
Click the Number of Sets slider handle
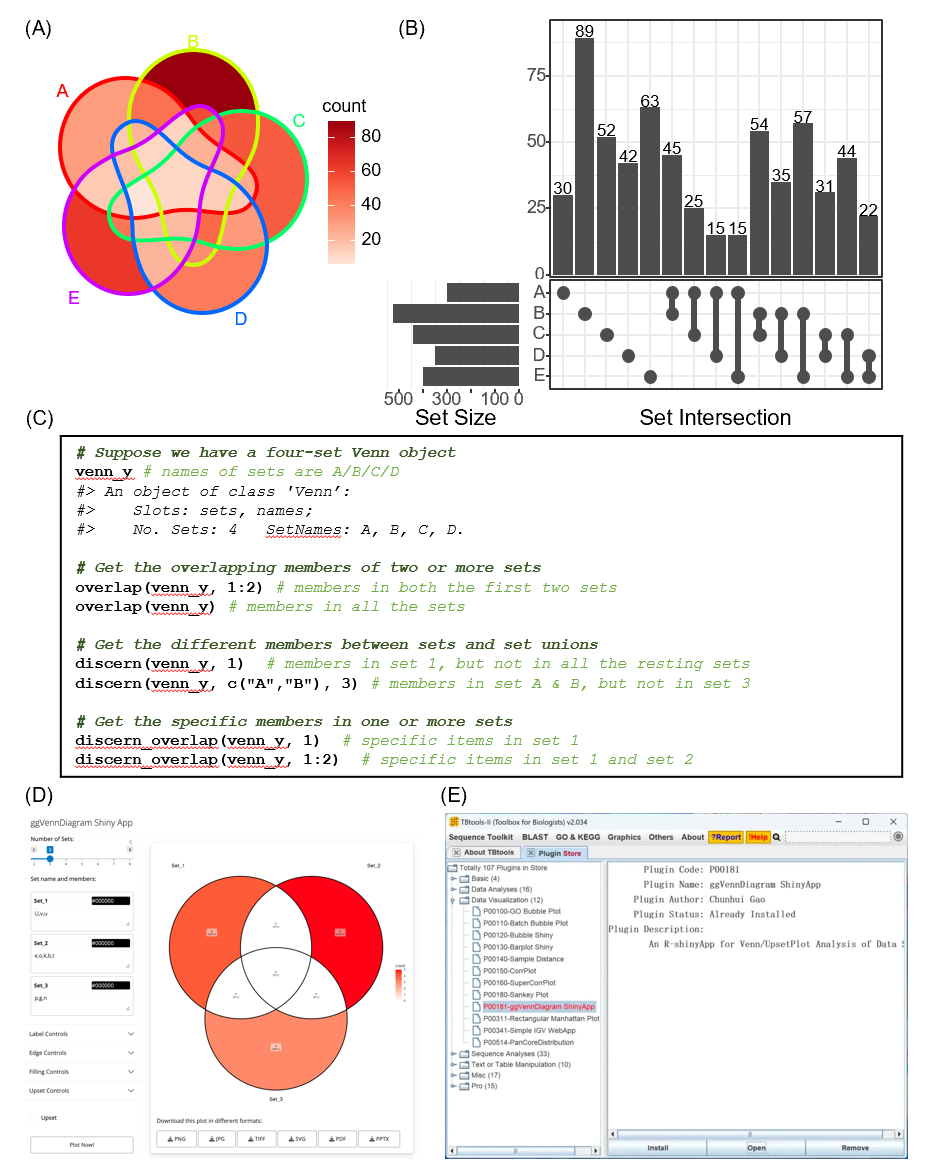(x=50, y=859)
